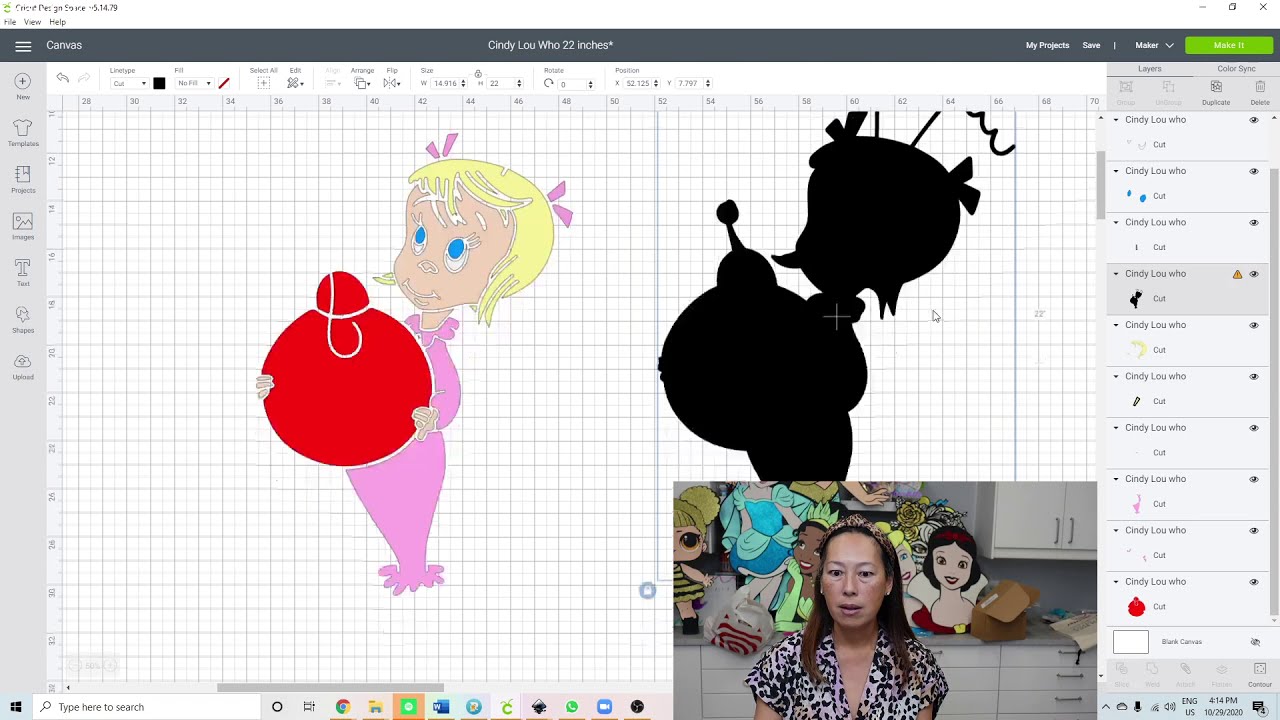This screenshot has width=1280, height=720.
Task: Hide the yellow hair Cindy Lou who layer
Action: 1254,325
